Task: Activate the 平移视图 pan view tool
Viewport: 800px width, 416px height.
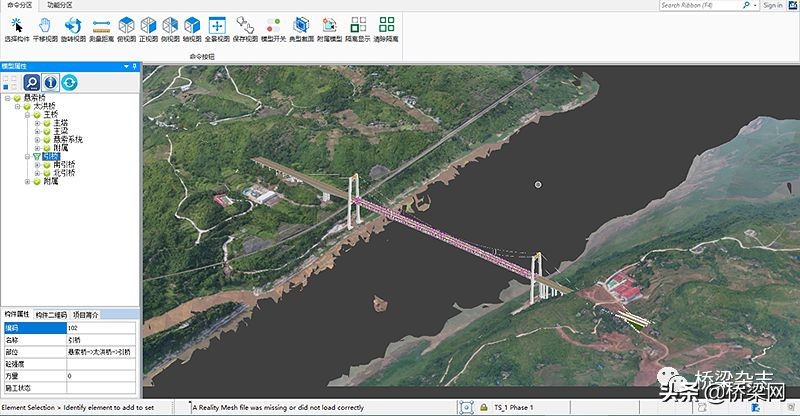Action: (x=45, y=25)
